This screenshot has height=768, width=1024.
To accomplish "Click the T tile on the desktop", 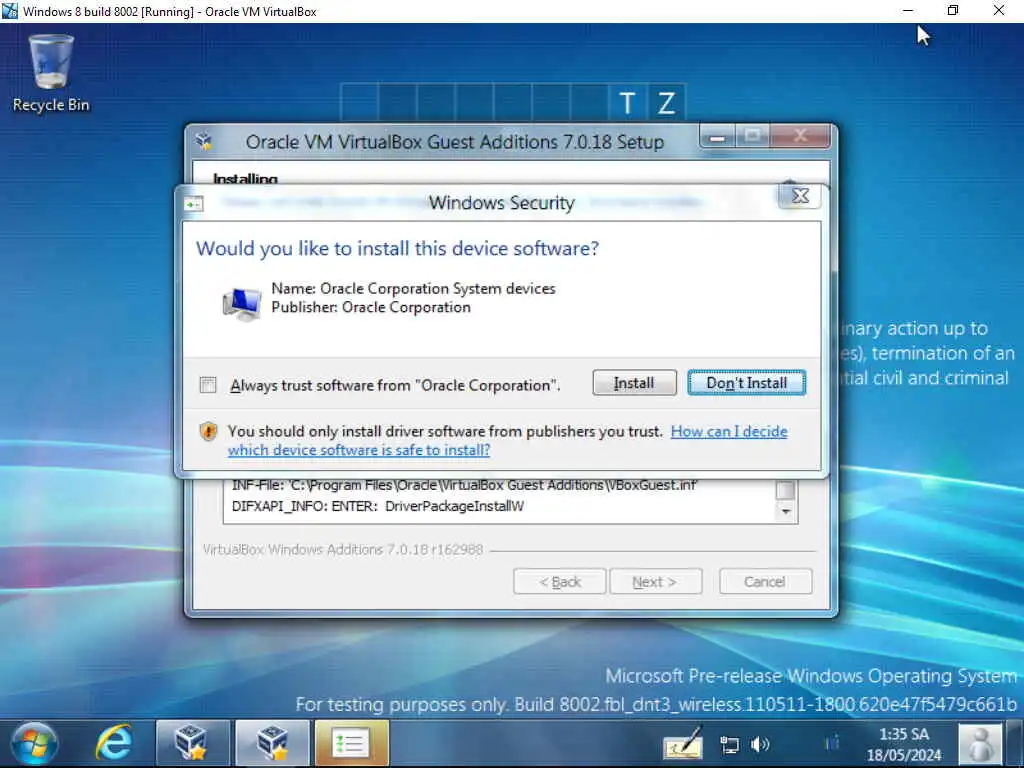I will coord(628,103).
